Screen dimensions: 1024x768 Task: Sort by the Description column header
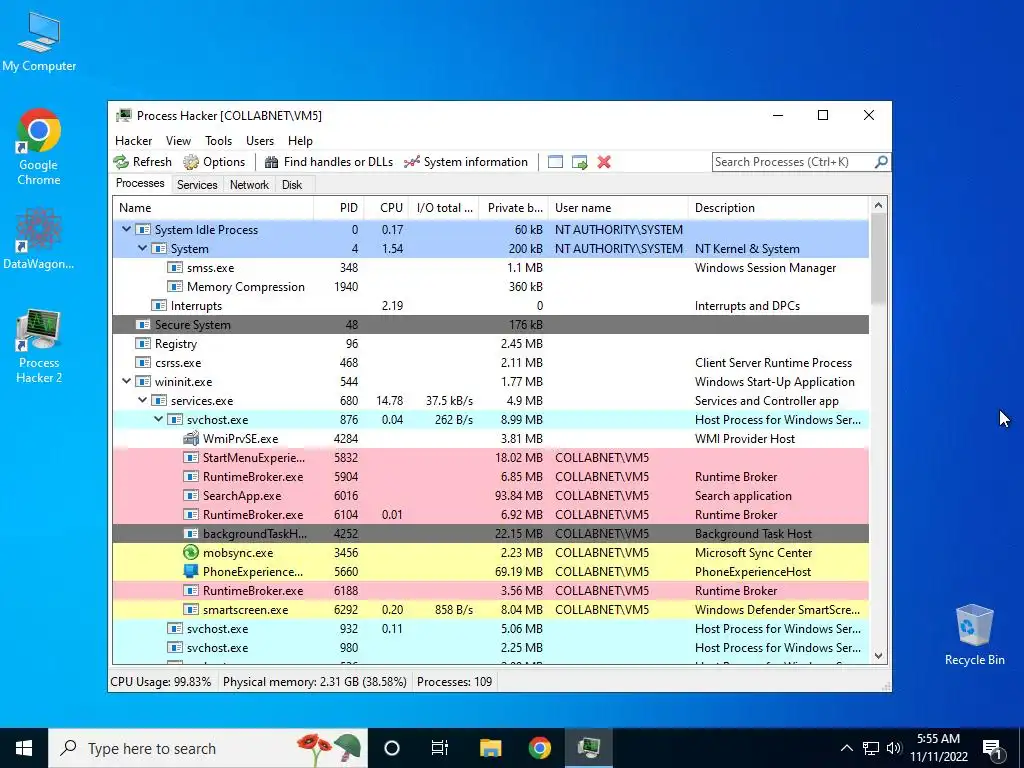(778, 208)
